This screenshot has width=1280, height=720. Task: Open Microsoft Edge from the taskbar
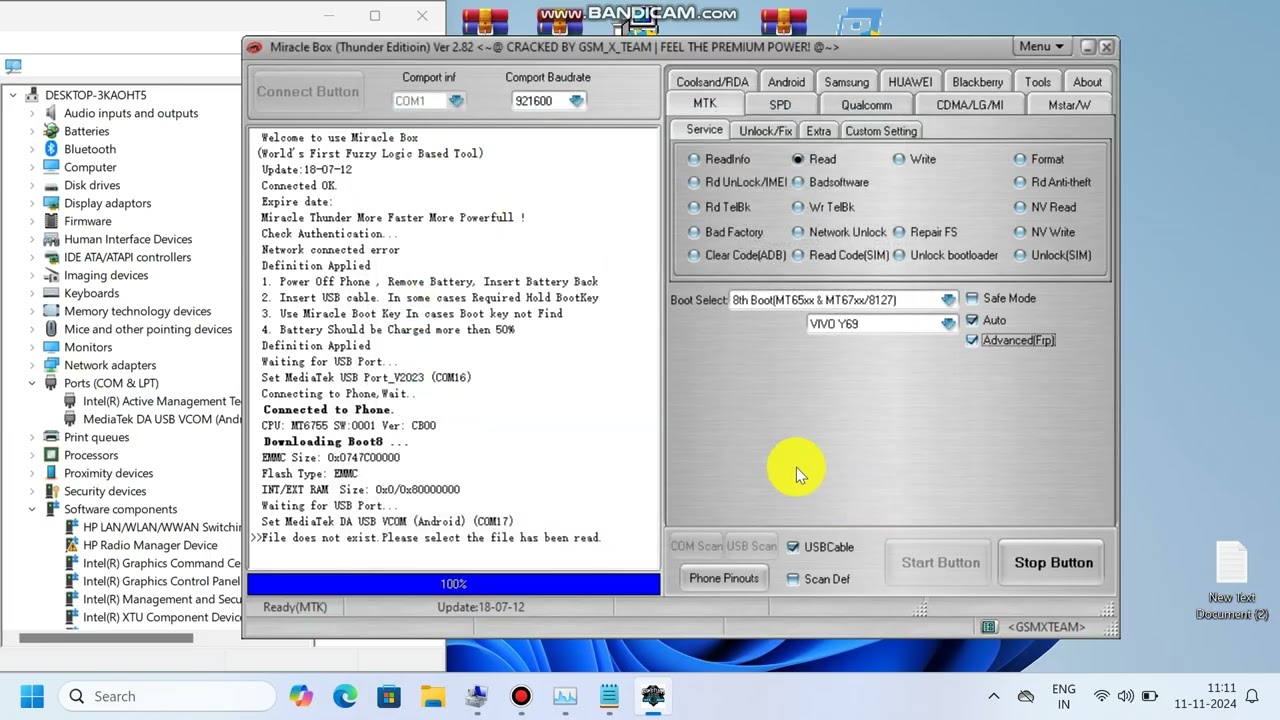pyautogui.click(x=345, y=696)
